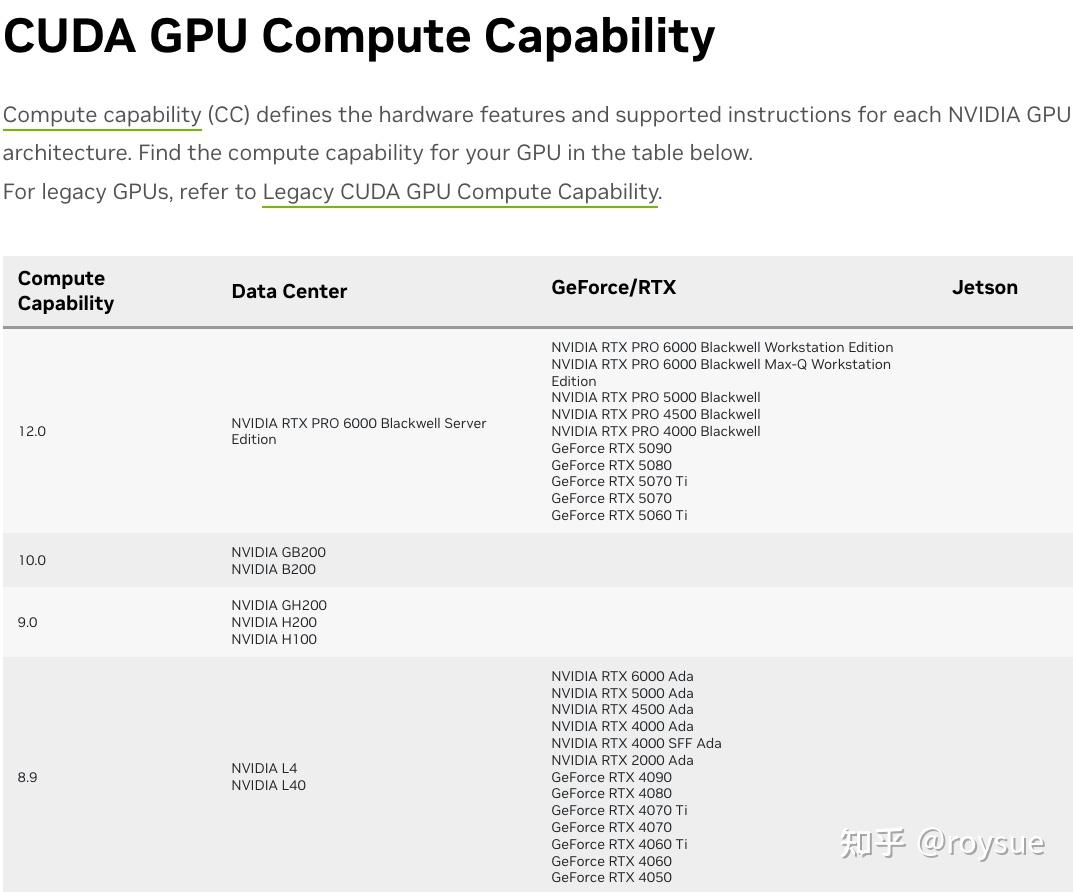Click the "Compute Capability" column header
Screen dimensions: 1073x892
pos(66,291)
